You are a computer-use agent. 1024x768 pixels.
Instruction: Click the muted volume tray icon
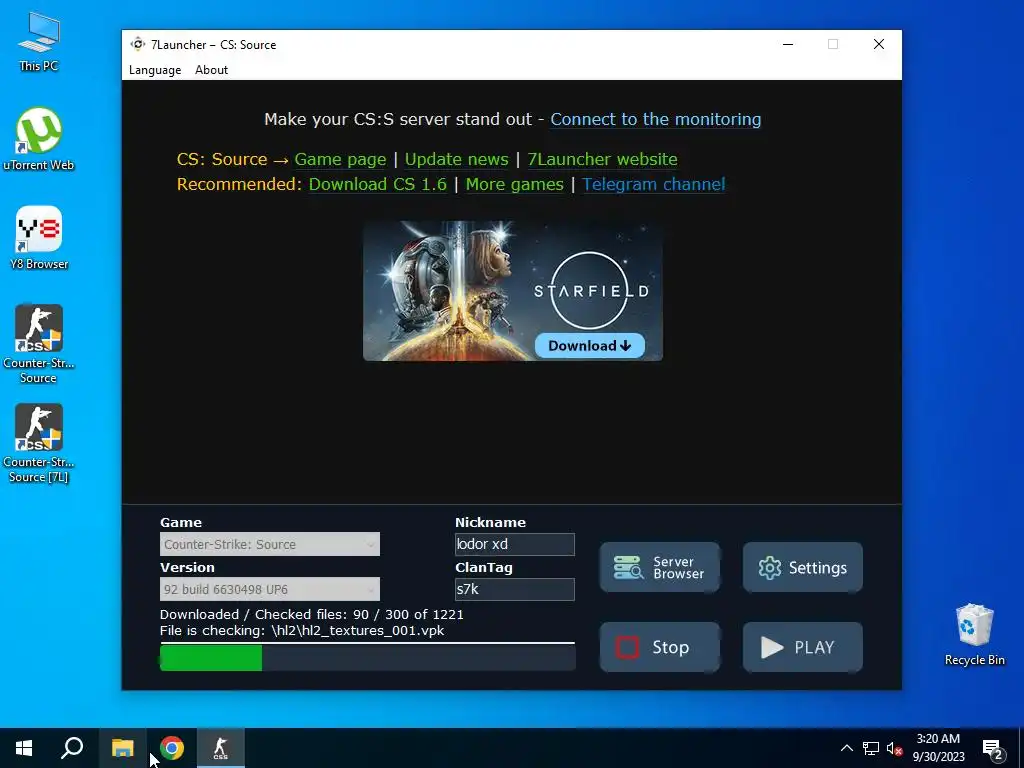click(x=894, y=748)
